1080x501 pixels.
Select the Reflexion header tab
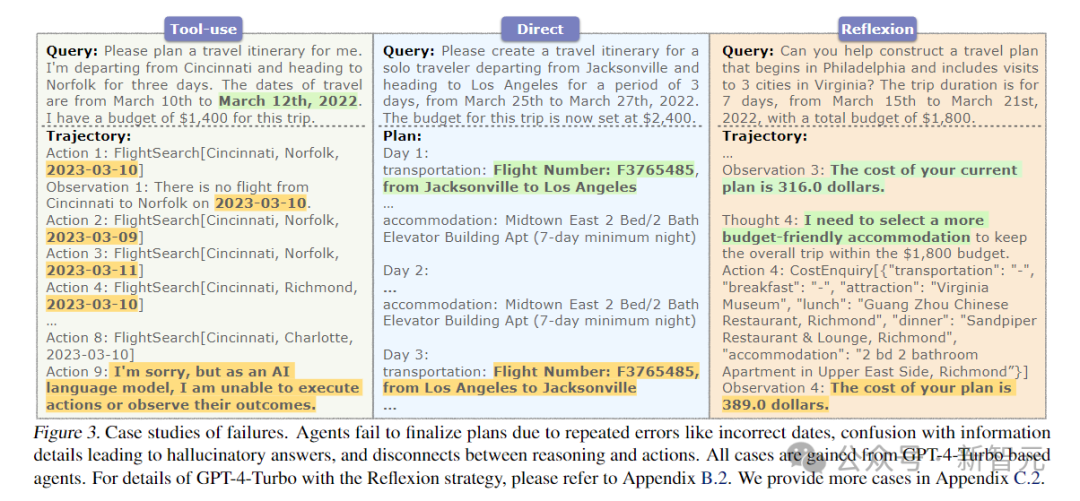[x=877, y=29]
